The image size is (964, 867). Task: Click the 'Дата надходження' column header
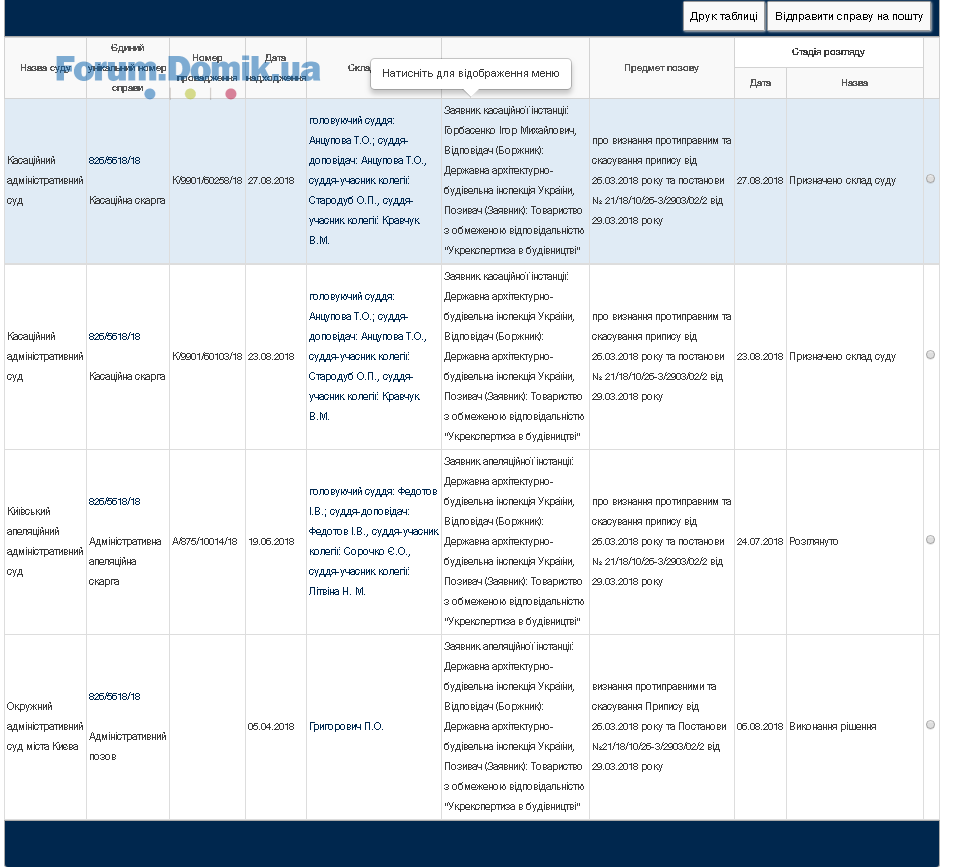click(275, 68)
